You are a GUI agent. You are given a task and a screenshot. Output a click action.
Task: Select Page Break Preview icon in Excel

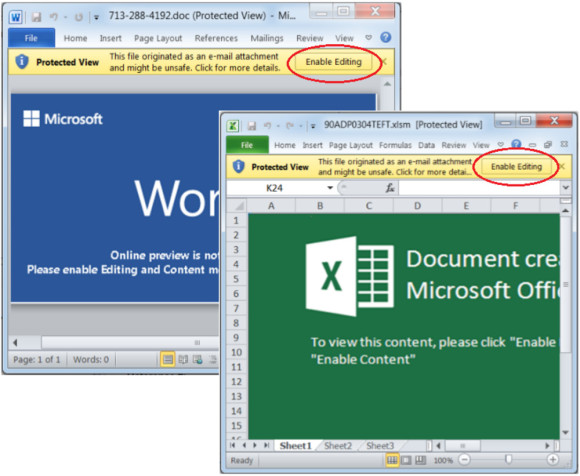click(420, 460)
